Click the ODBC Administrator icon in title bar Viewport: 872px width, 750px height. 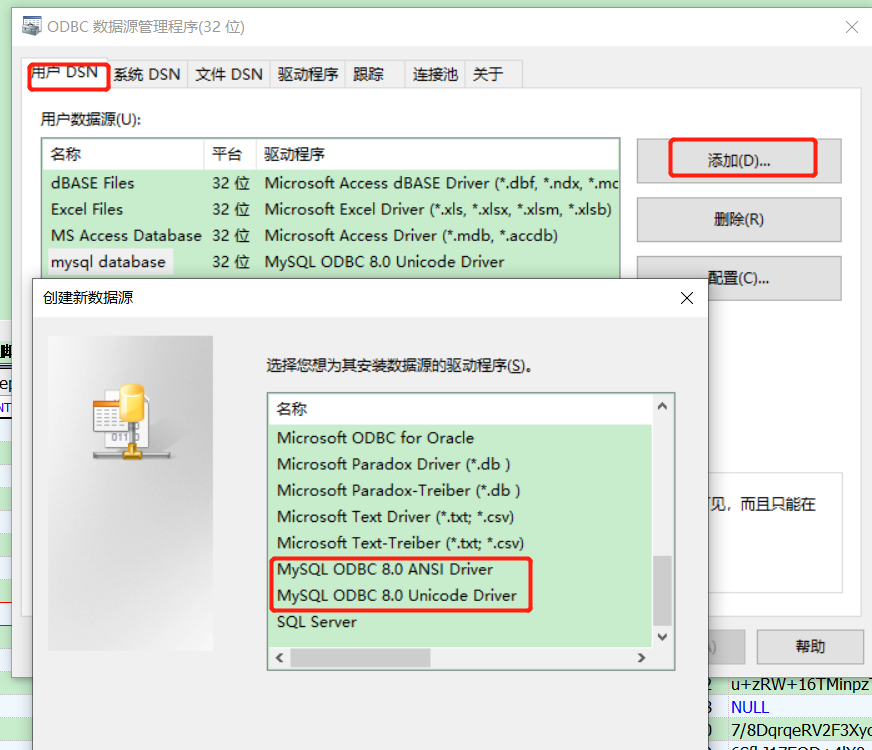point(31,25)
